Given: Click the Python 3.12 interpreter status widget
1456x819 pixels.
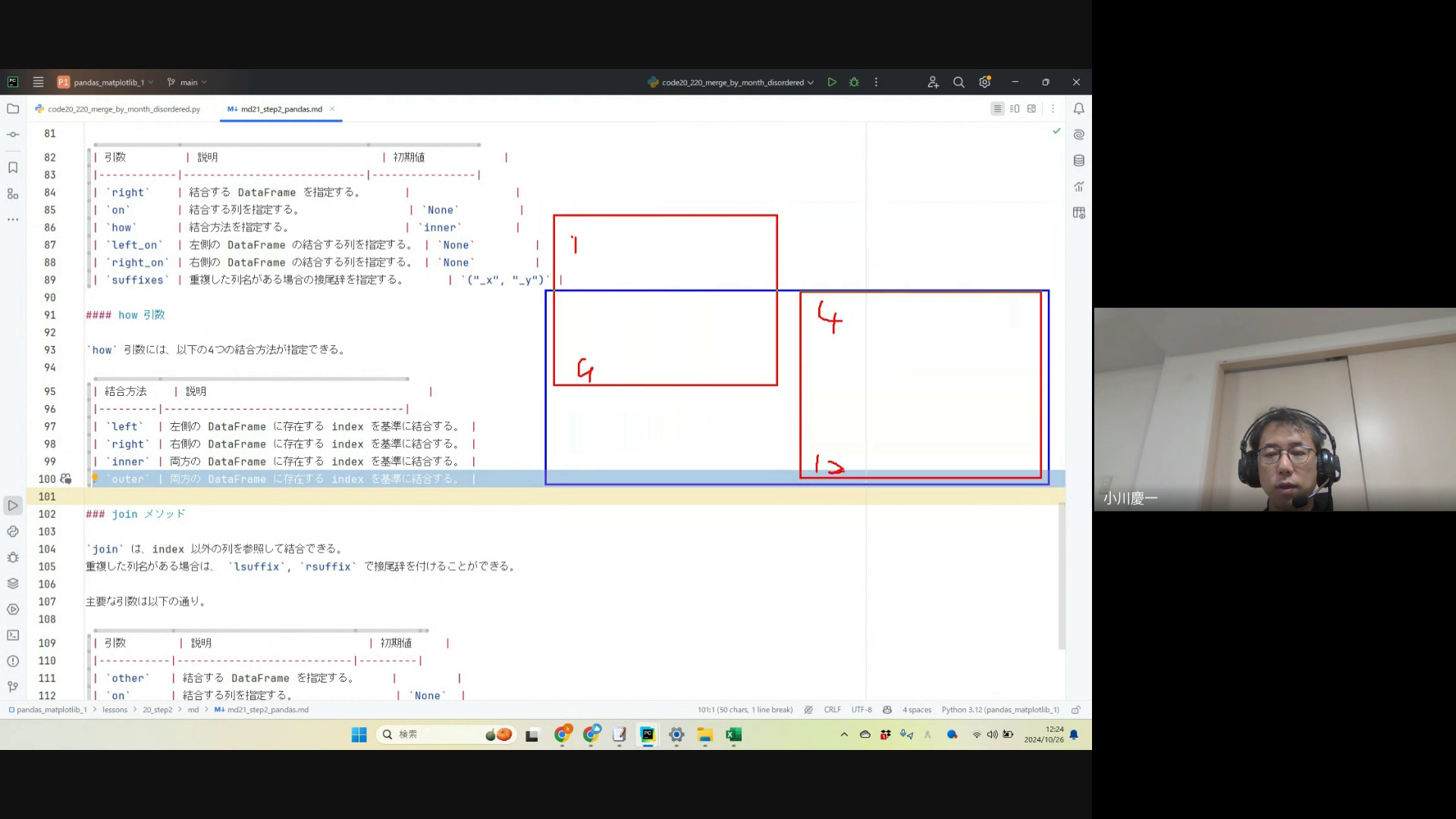Looking at the screenshot, I should click(999, 710).
